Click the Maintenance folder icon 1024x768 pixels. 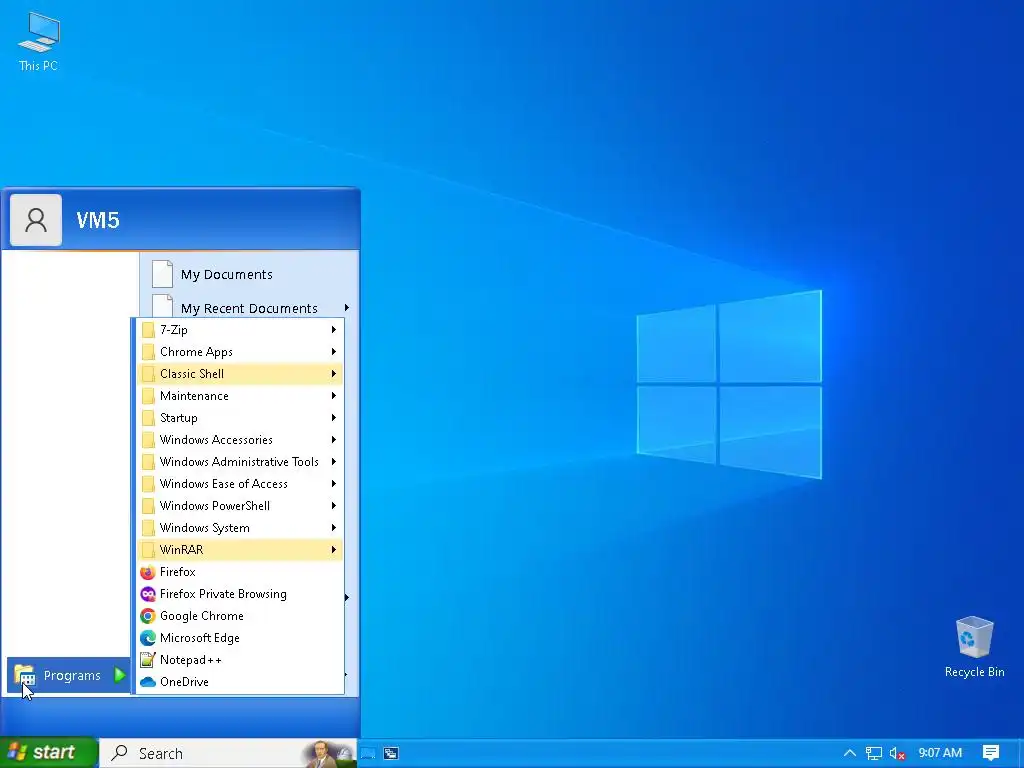click(x=148, y=396)
